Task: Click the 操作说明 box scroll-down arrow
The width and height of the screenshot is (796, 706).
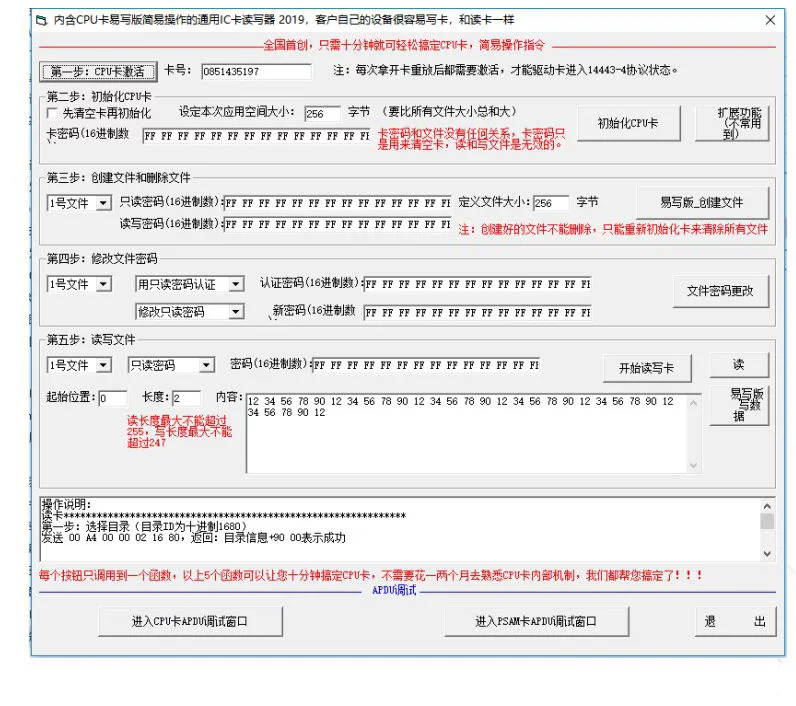Action: pos(767,553)
